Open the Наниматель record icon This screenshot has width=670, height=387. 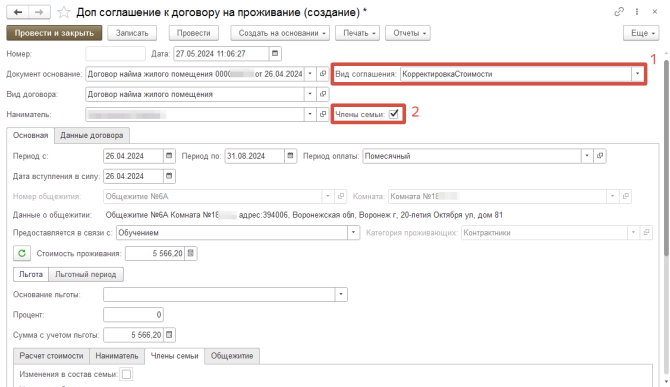coord(323,114)
